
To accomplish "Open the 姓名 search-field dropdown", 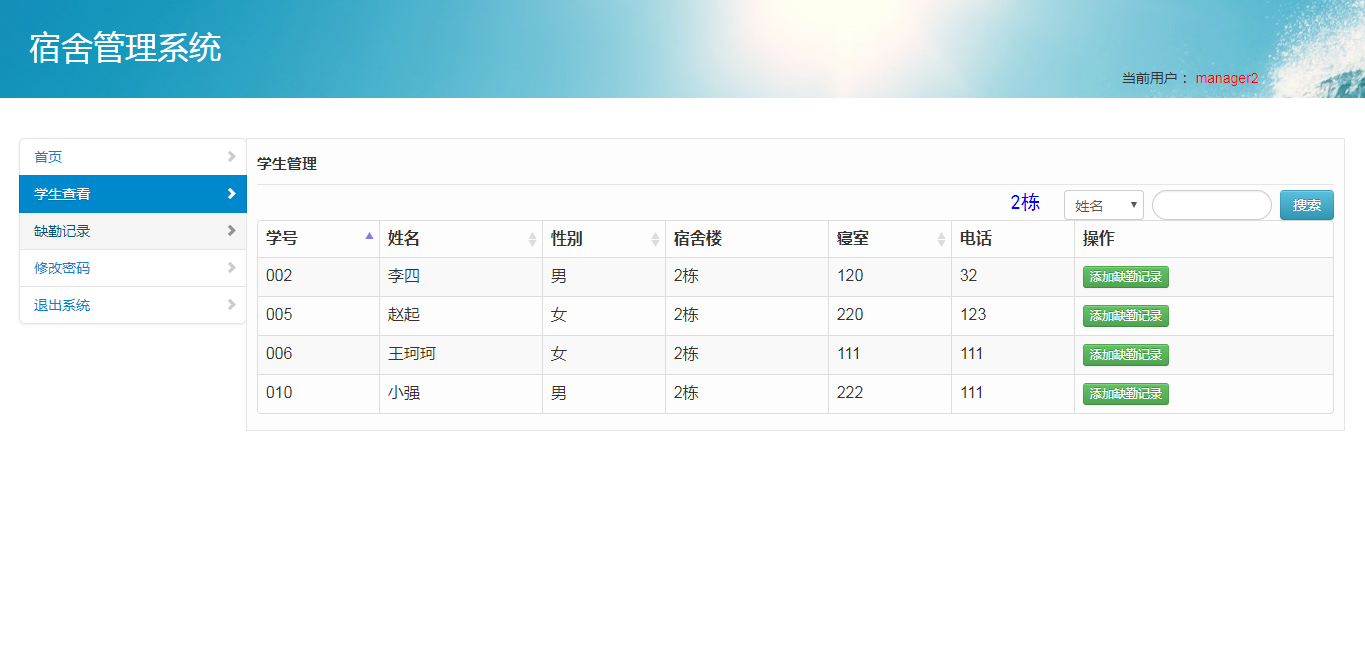I will point(1104,205).
